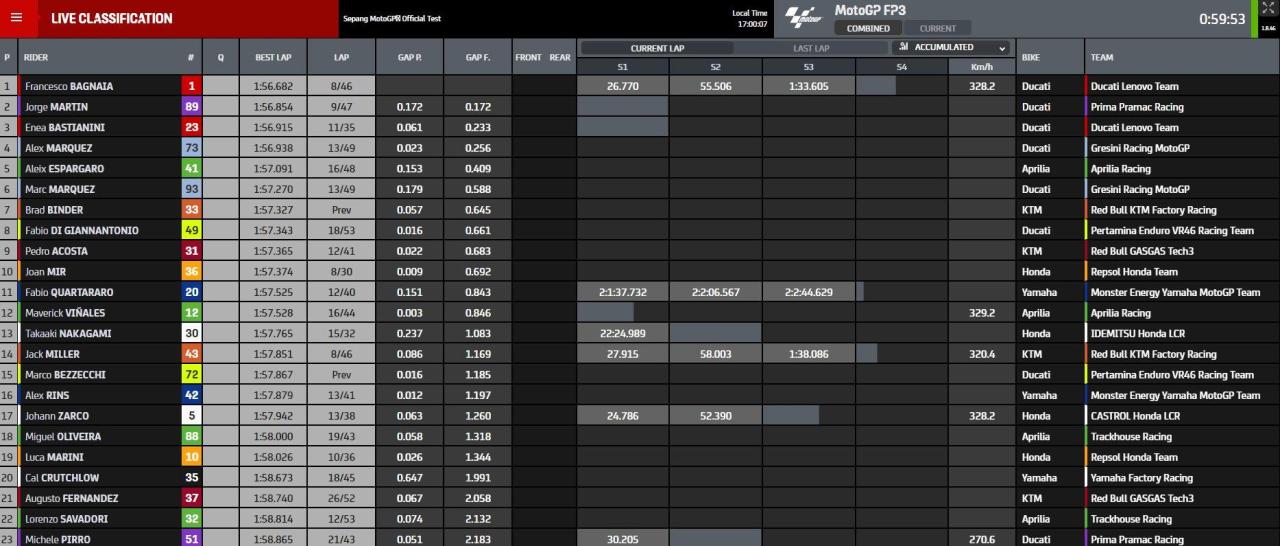Click the S4 sector header
The width and height of the screenshot is (1280, 546).
(901, 66)
